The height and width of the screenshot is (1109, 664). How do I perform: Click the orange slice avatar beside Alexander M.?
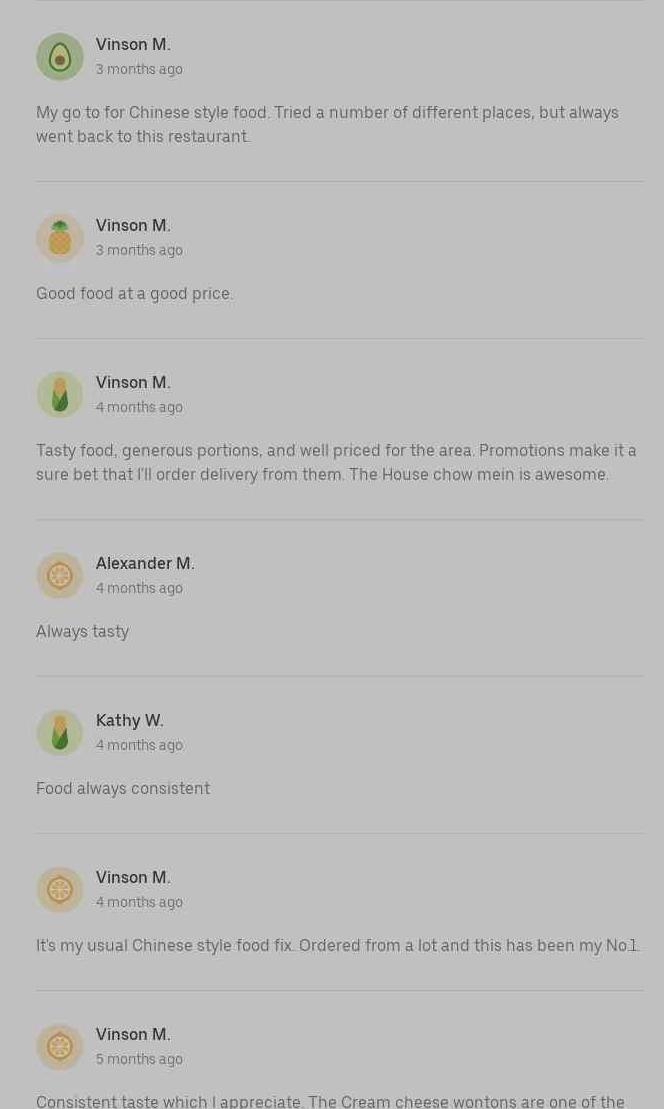pyautogui.click(x=60, y=576)
